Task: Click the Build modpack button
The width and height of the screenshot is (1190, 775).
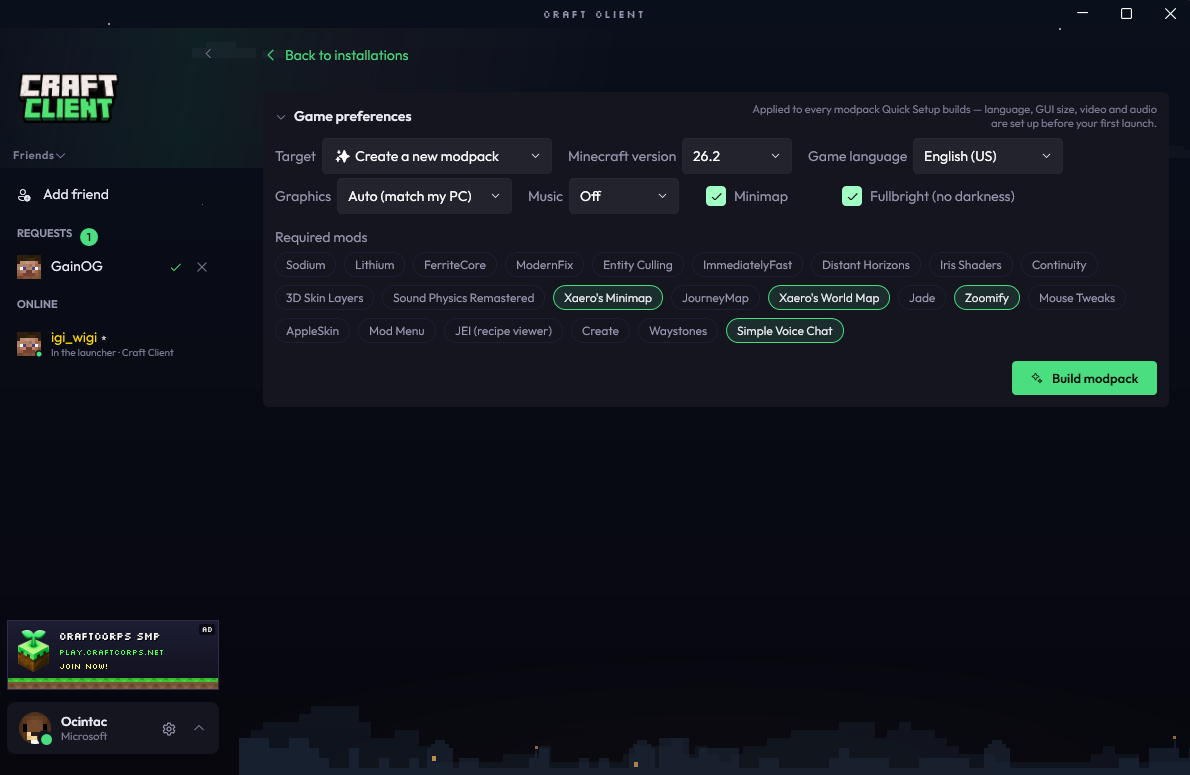Action: point(1084,378)
